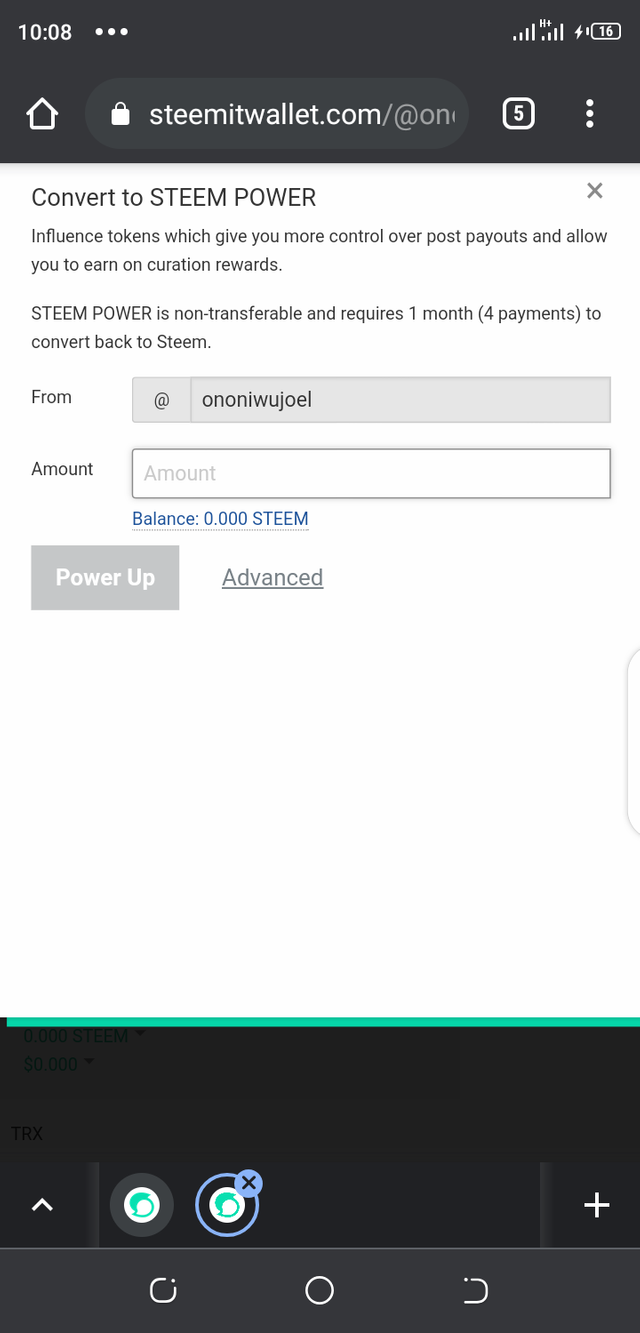Select the TRX wallet row
640x1333 pixels.
(x=26, y=1133)
